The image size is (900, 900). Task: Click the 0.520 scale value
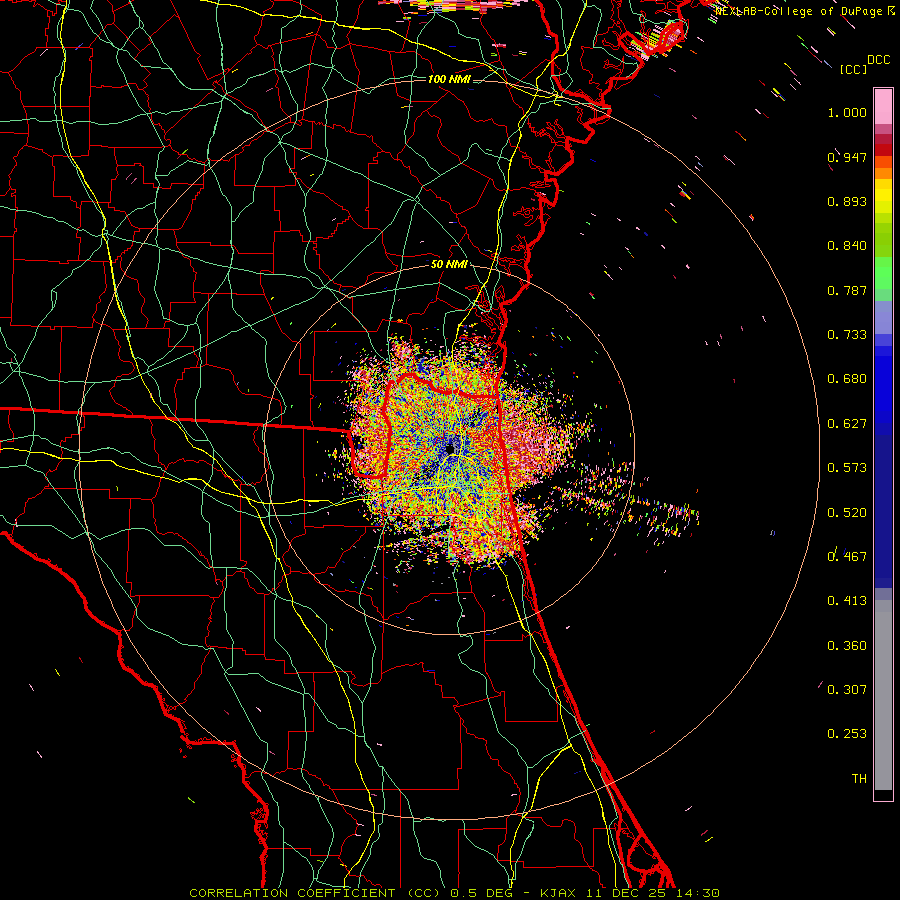847,513
